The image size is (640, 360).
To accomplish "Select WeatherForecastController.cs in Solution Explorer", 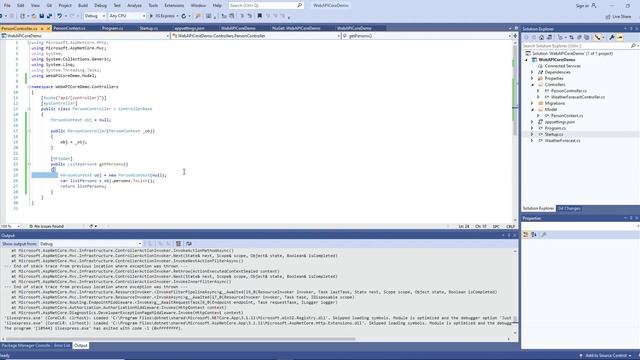I will [x=578, y=97].
